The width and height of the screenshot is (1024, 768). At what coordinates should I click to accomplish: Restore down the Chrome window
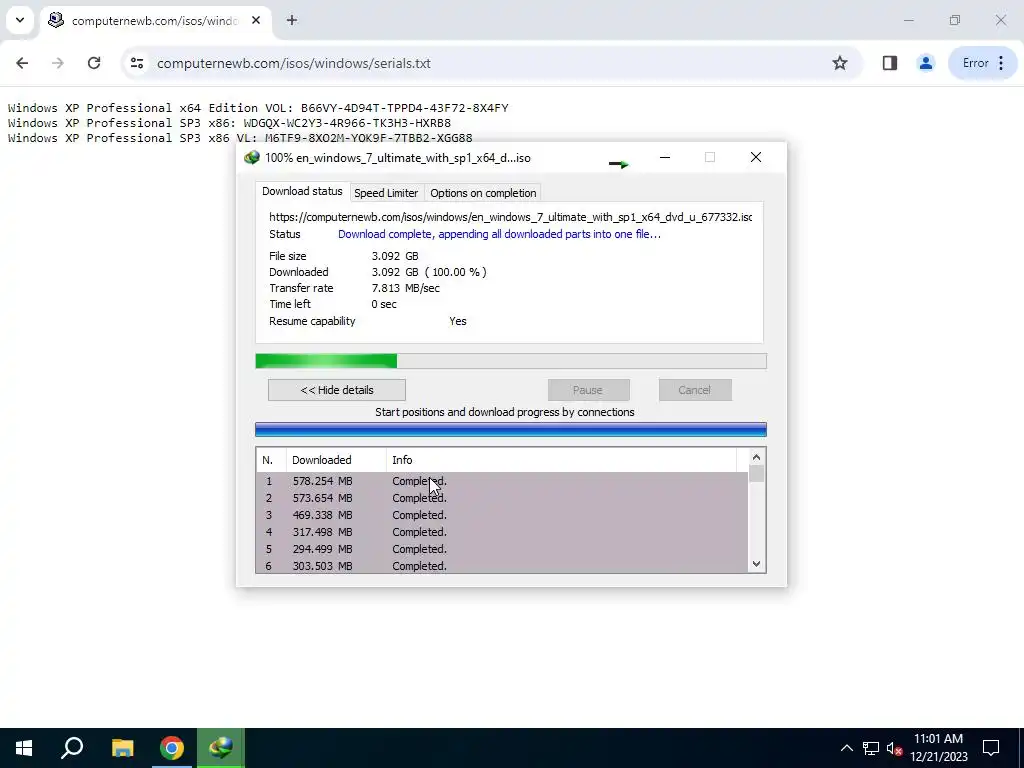[955, 20]
